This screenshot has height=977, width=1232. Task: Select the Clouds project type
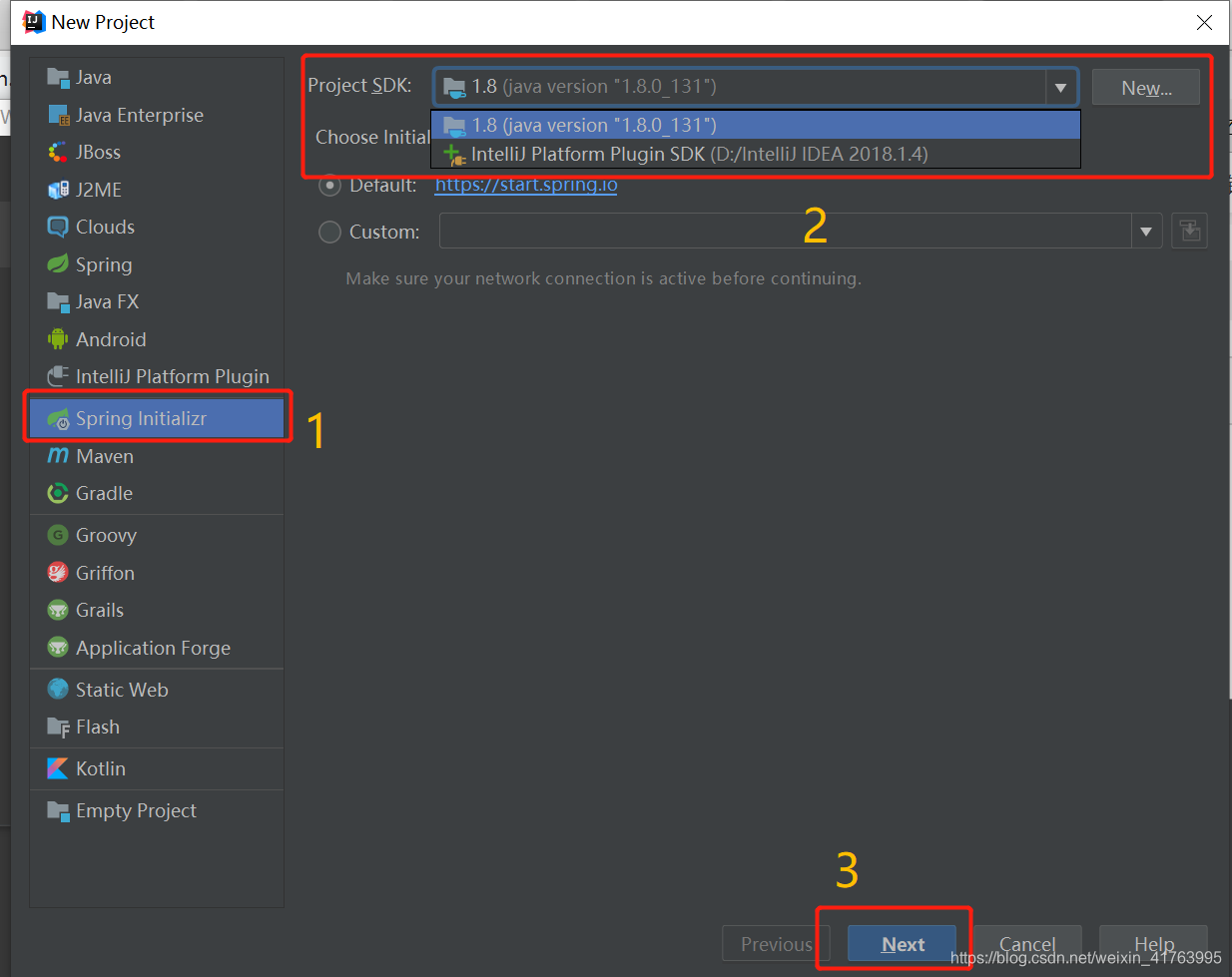click(157, 227)
